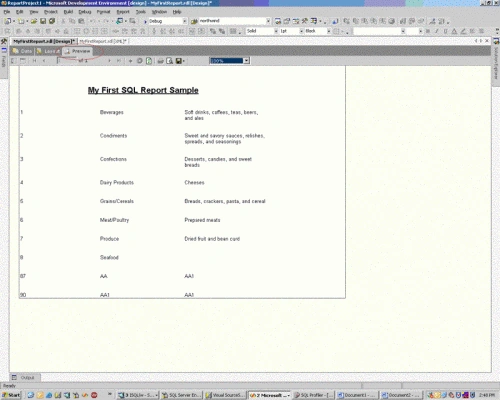Open the 100% zoom dropdown
This screenshot has height=400, width=500.
click(x=246, y=61)
